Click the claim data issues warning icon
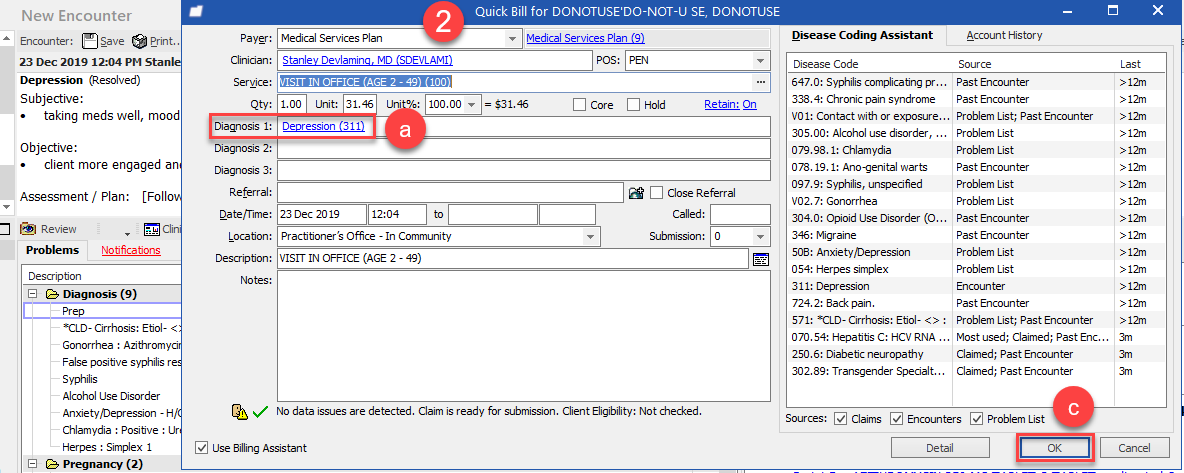 tap(240, 411)
